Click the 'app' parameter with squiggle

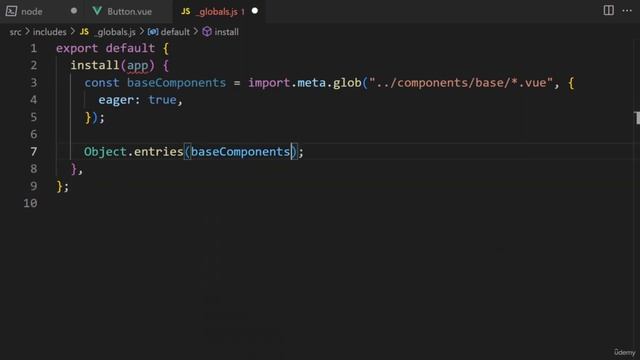tap(138, 66)
